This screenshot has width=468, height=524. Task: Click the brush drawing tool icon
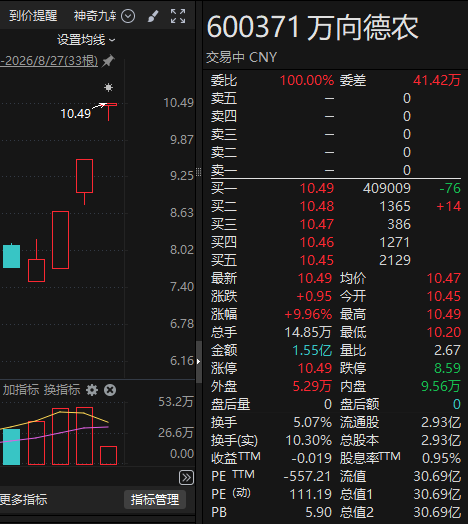coord(153,16)
